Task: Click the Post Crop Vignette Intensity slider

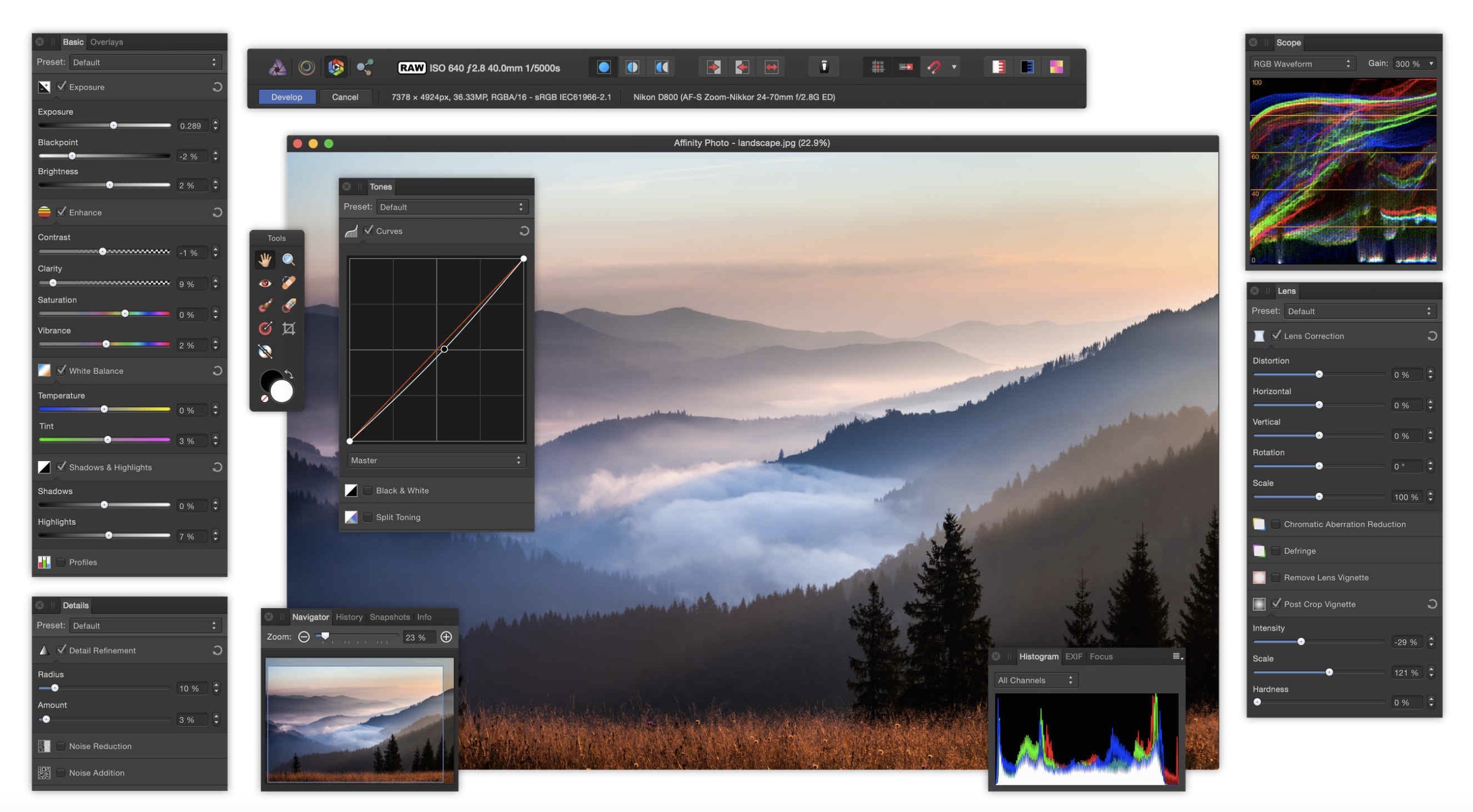Action: (x=1318, y=642)
